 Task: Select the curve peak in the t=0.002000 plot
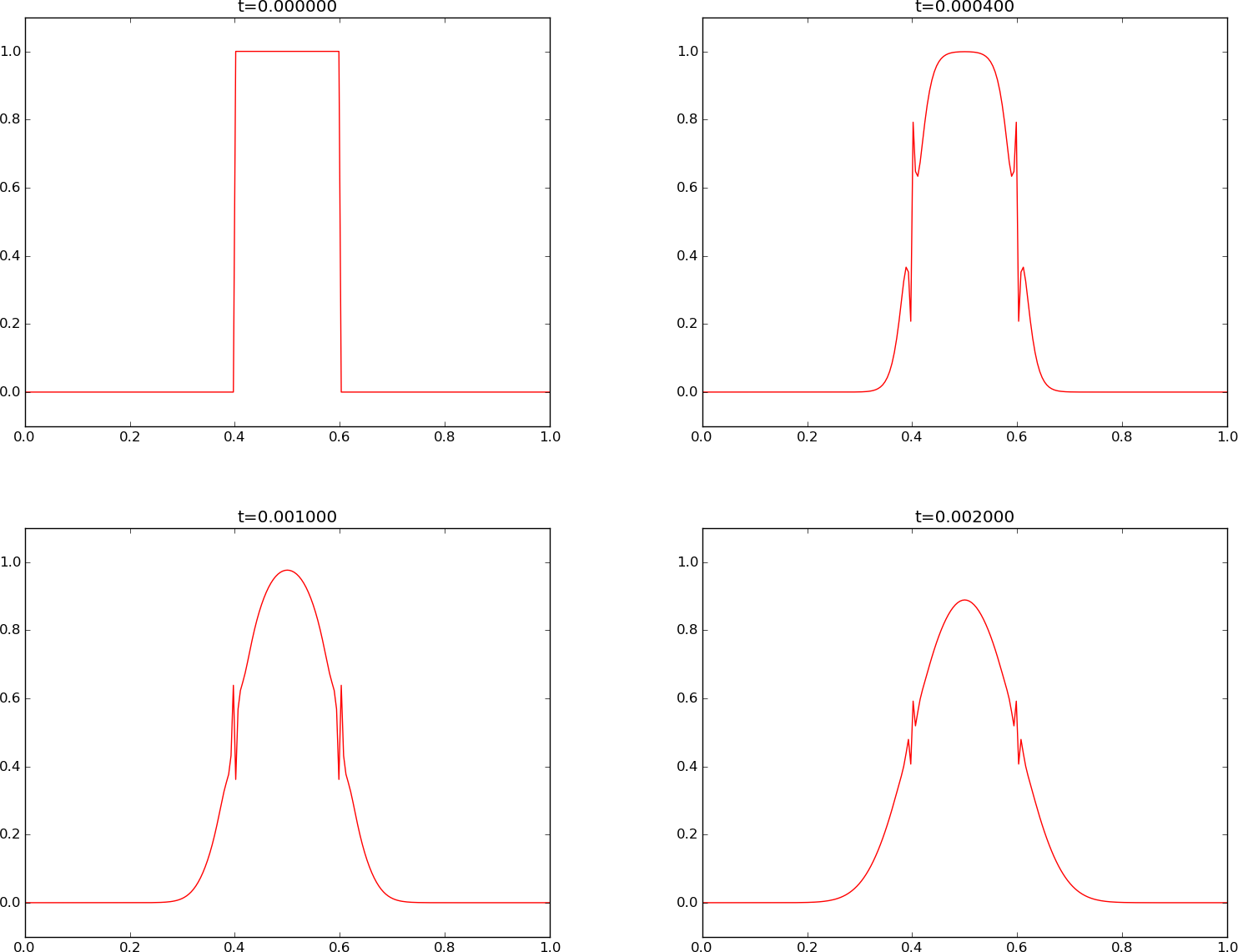(x=964, y=600)
